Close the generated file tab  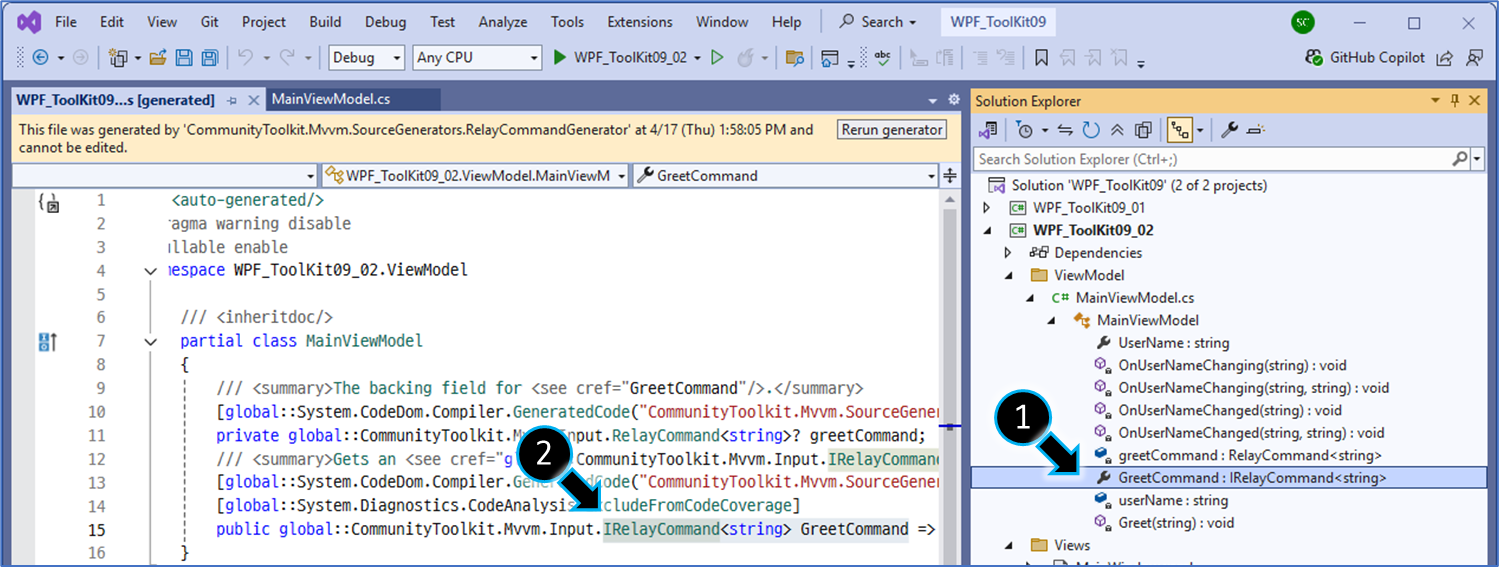pyautogui.click(x=252, y=100)
